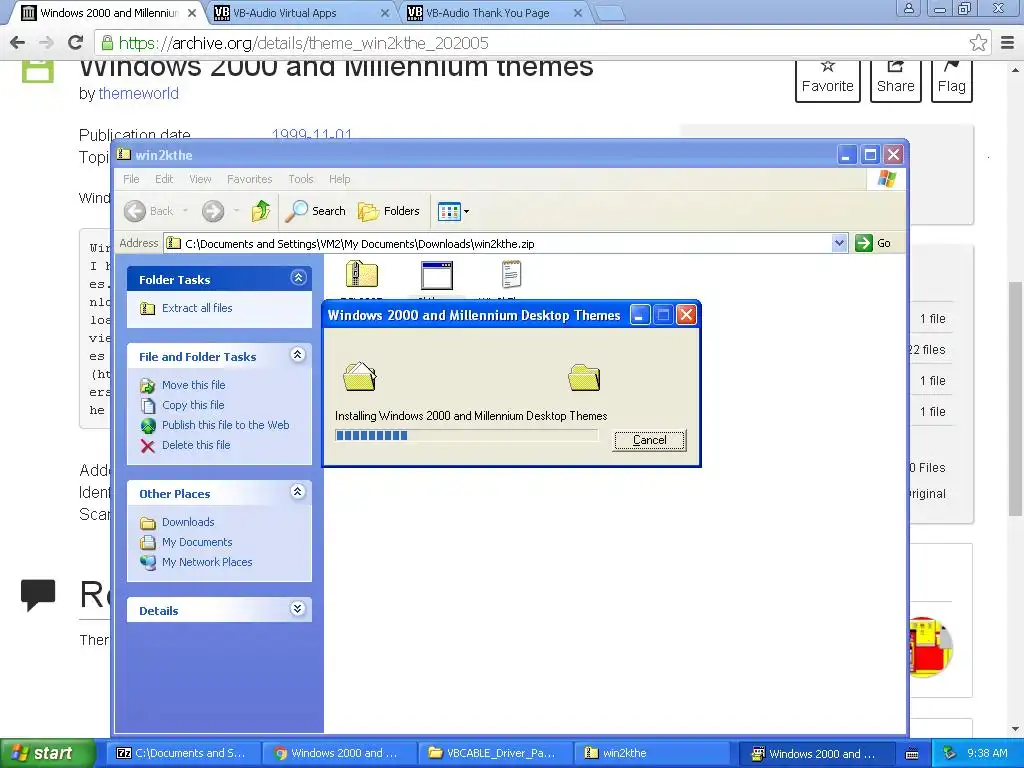This screenshot has width=1024, height=768.
Task: Click Publish this file to the Web
Action: coord(225,425)
